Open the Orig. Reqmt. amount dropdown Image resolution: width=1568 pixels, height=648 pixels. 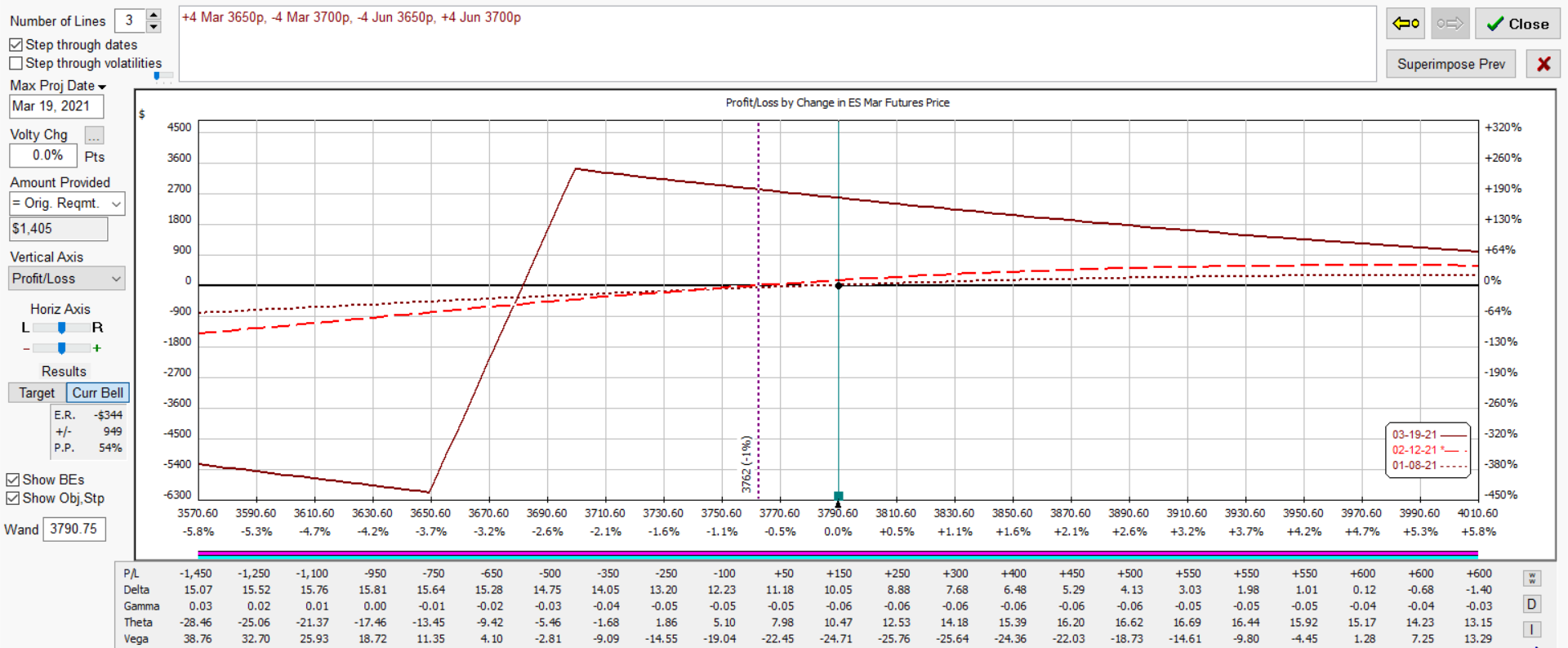tap(116, 203)
